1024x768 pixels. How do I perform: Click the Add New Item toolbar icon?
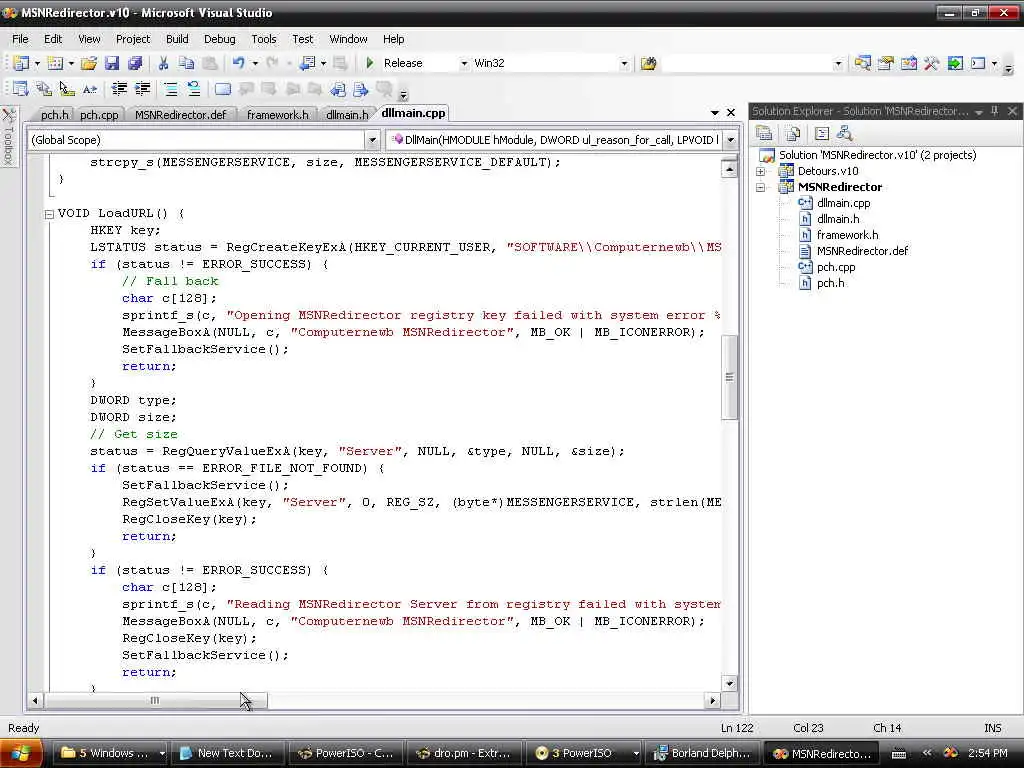pyautogui.click(x=56, y=63)
